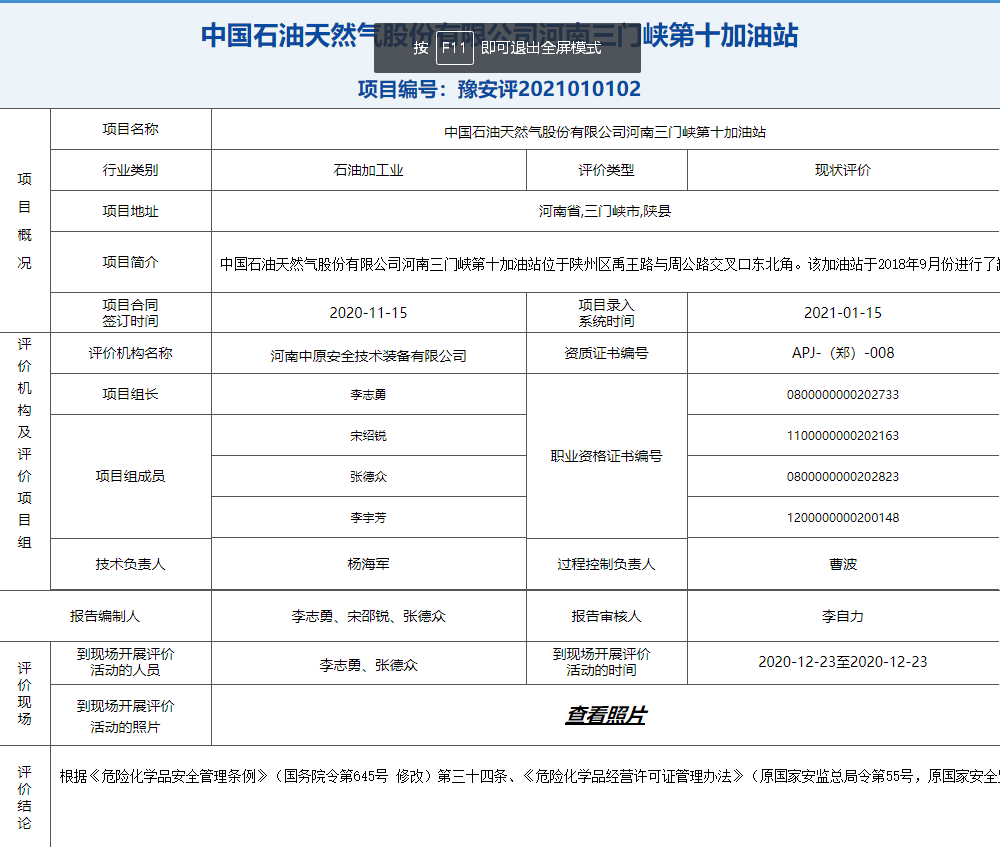Select the 现状评价 value cell
The height and width of the screenshot is (847, 1000).
[x=843, y=170]
